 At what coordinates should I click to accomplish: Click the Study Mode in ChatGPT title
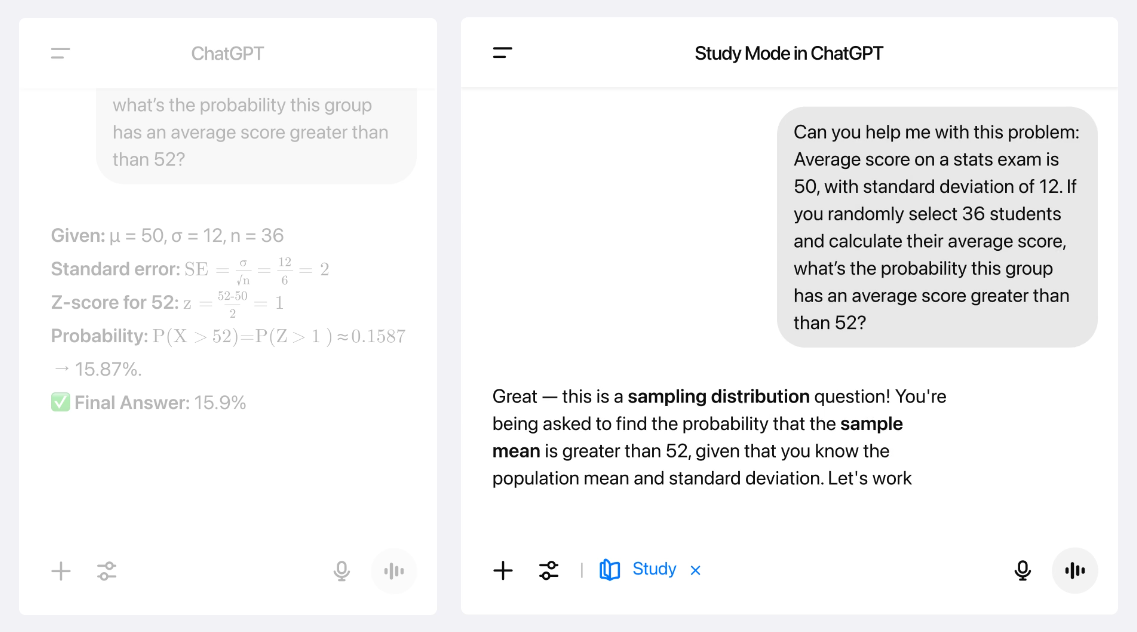(789, 54)
